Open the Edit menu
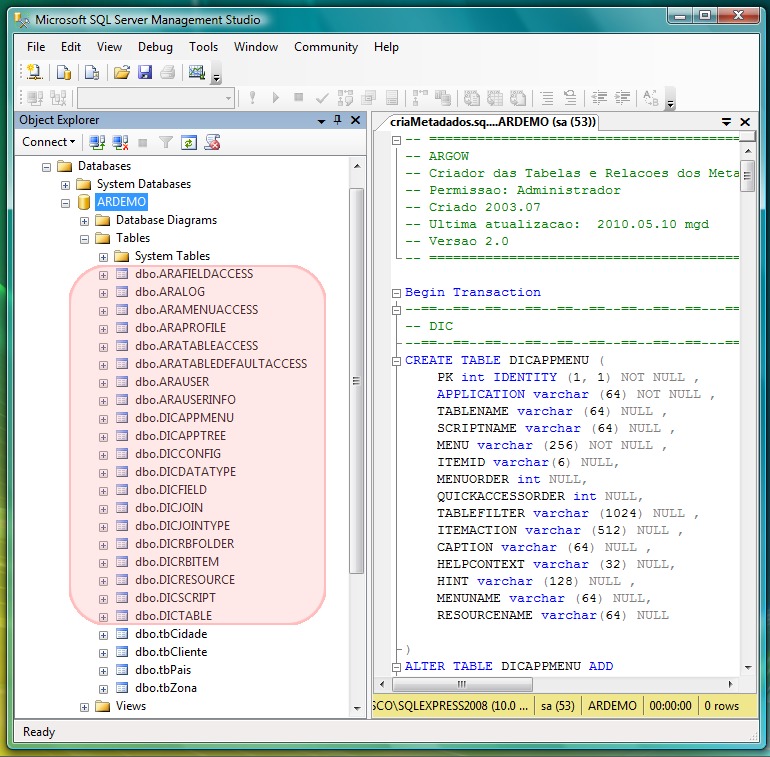Viewport: 770px width, 757px height. [x=71, y=47]
